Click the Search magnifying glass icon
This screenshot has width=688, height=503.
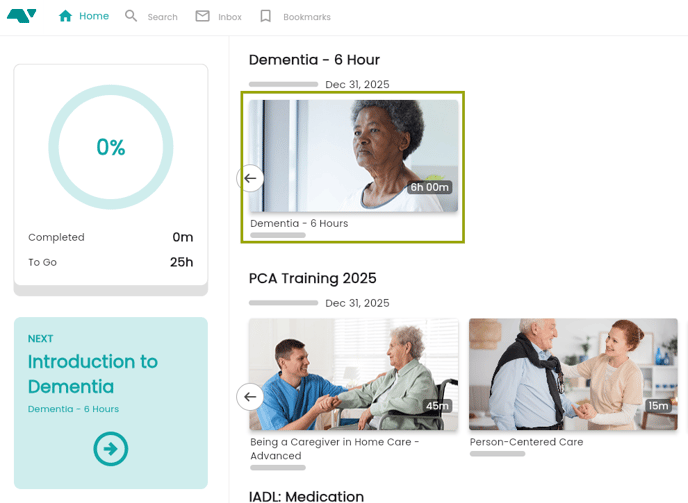[131, 16]
